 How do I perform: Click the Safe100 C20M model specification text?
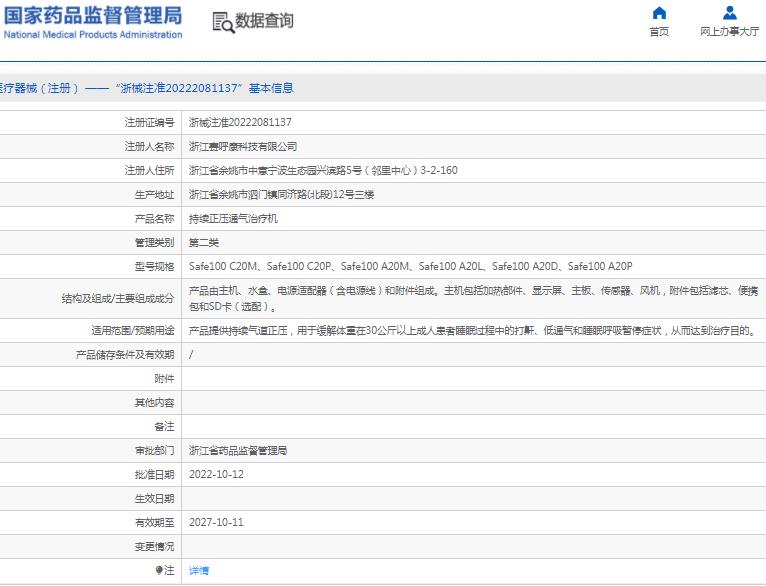(x=224, y=266)
